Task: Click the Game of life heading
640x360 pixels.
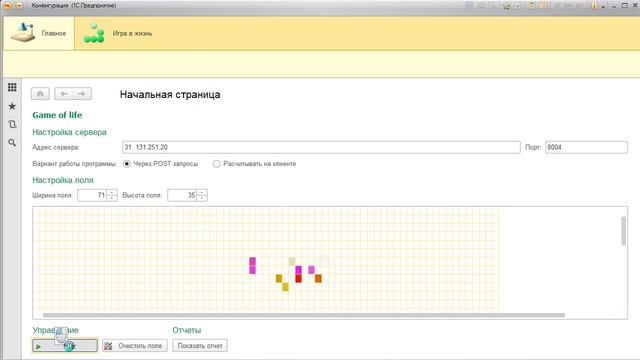Action: (57, 115)
